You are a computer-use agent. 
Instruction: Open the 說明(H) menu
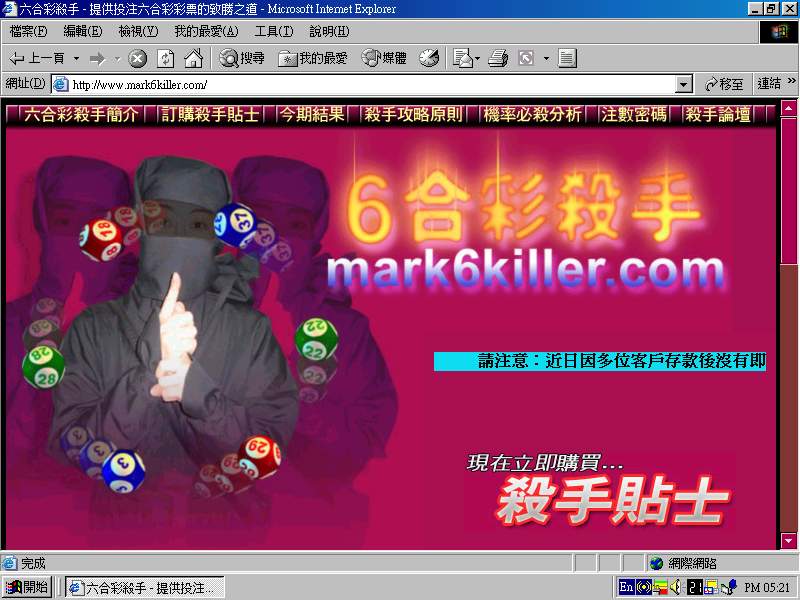[330, 32]
